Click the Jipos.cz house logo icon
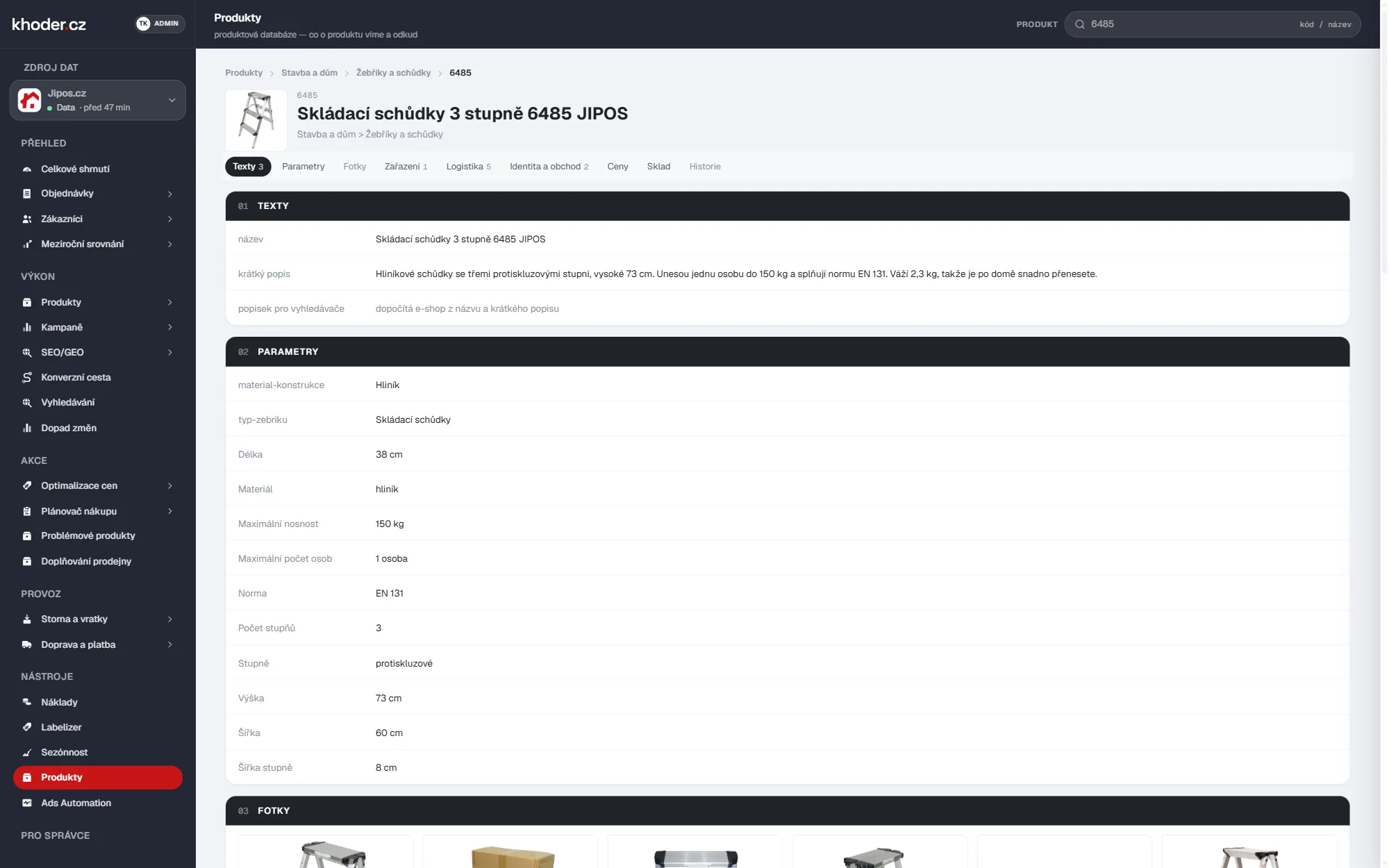 click(x=30, y=100)
